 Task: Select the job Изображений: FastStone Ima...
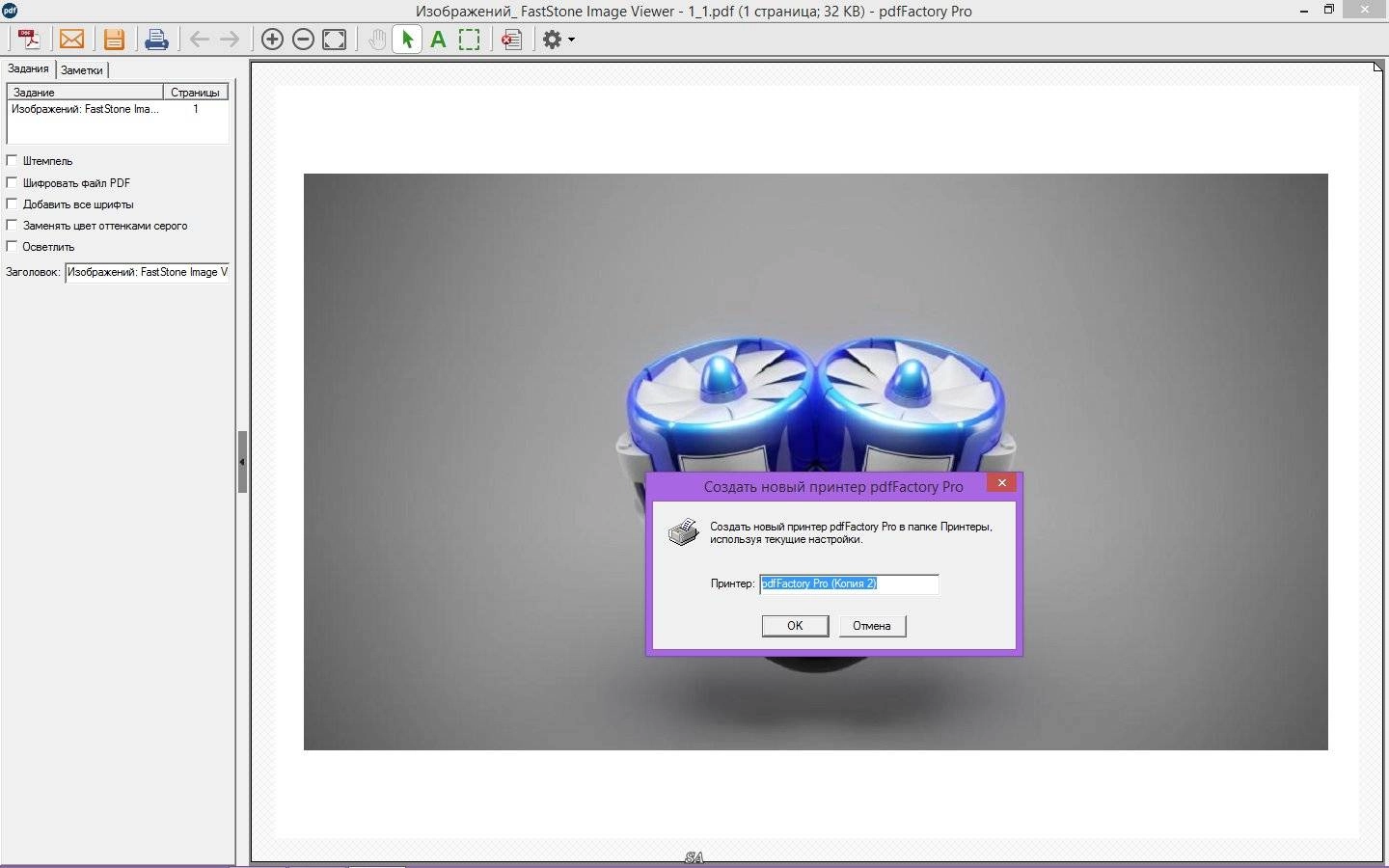pos(117,109)
